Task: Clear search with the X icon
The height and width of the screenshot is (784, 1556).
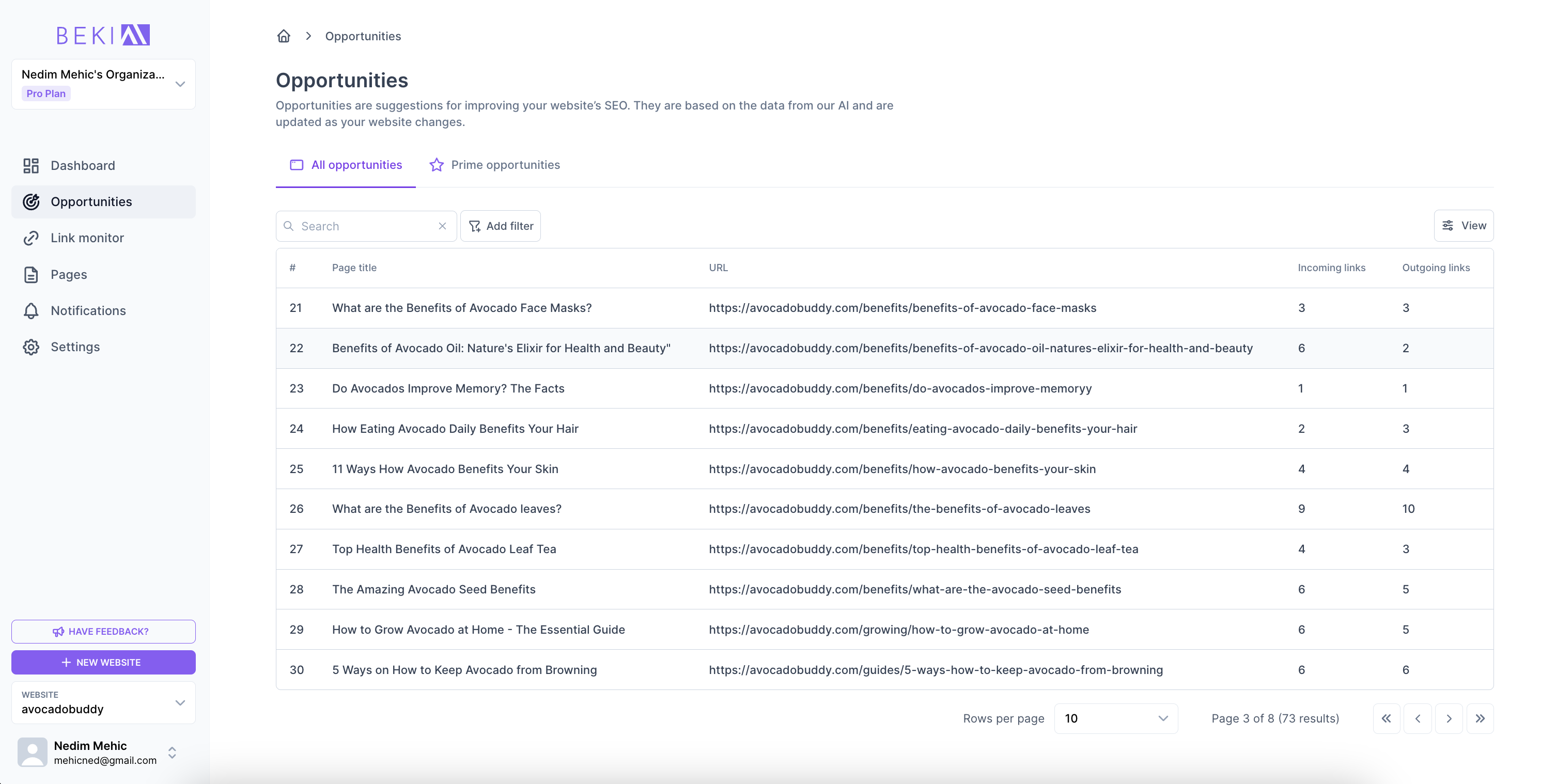Action: pyautogui.click(x=442, y=226)
